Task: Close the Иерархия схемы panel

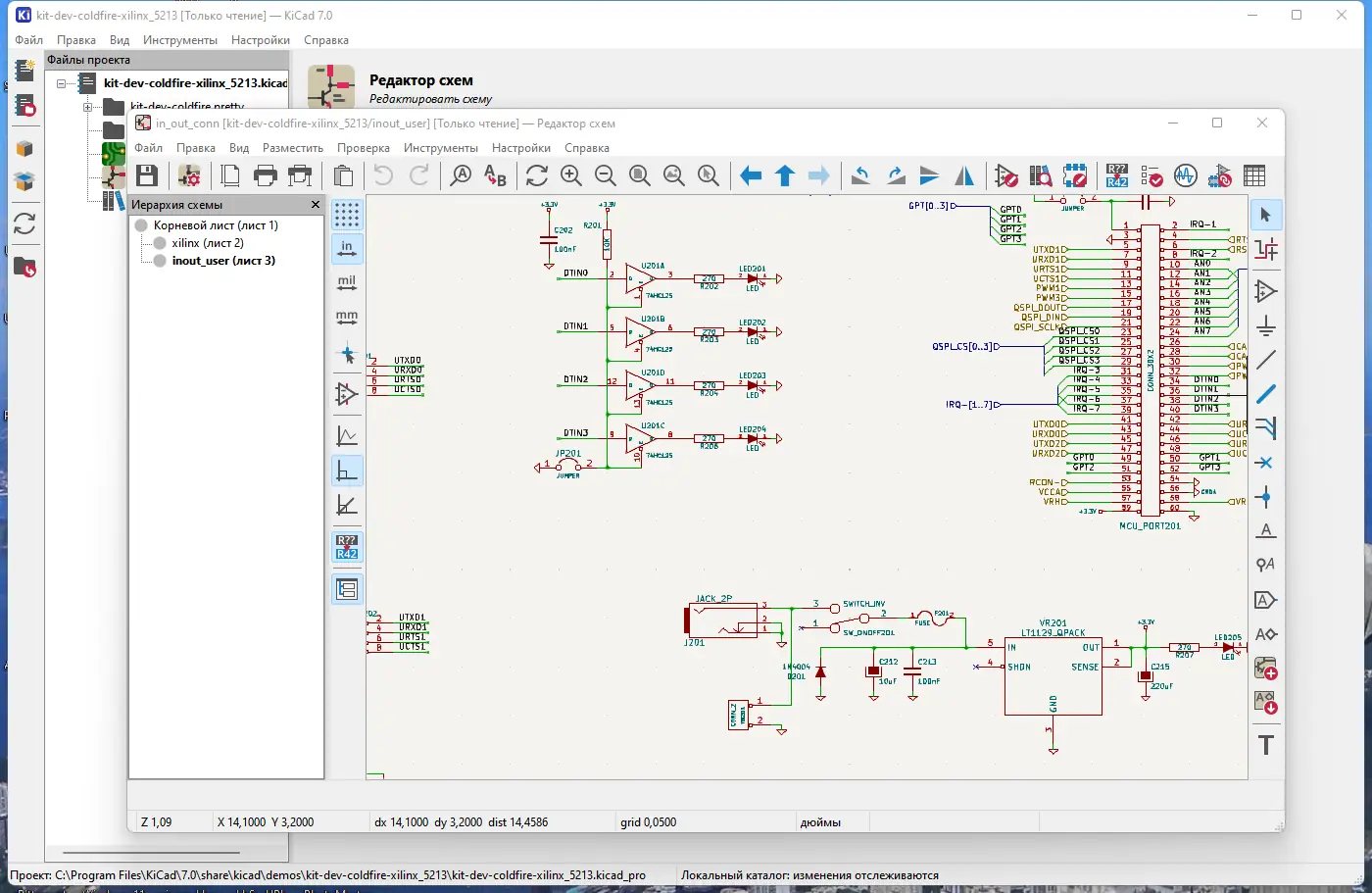Action: point(315,205)
